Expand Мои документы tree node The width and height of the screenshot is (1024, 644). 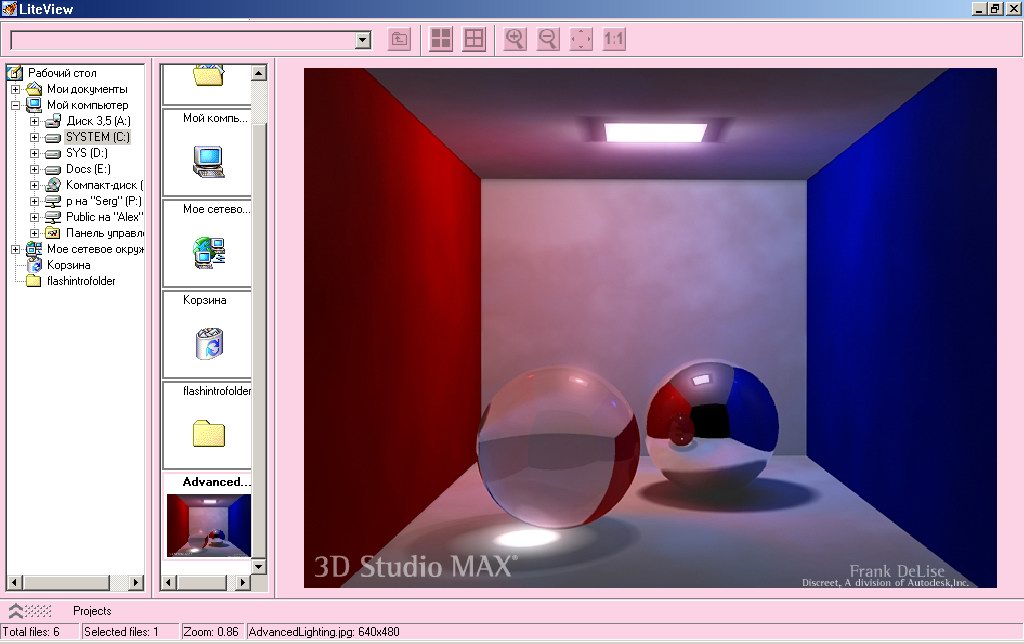pyautogui.click(x=16, y=89)
